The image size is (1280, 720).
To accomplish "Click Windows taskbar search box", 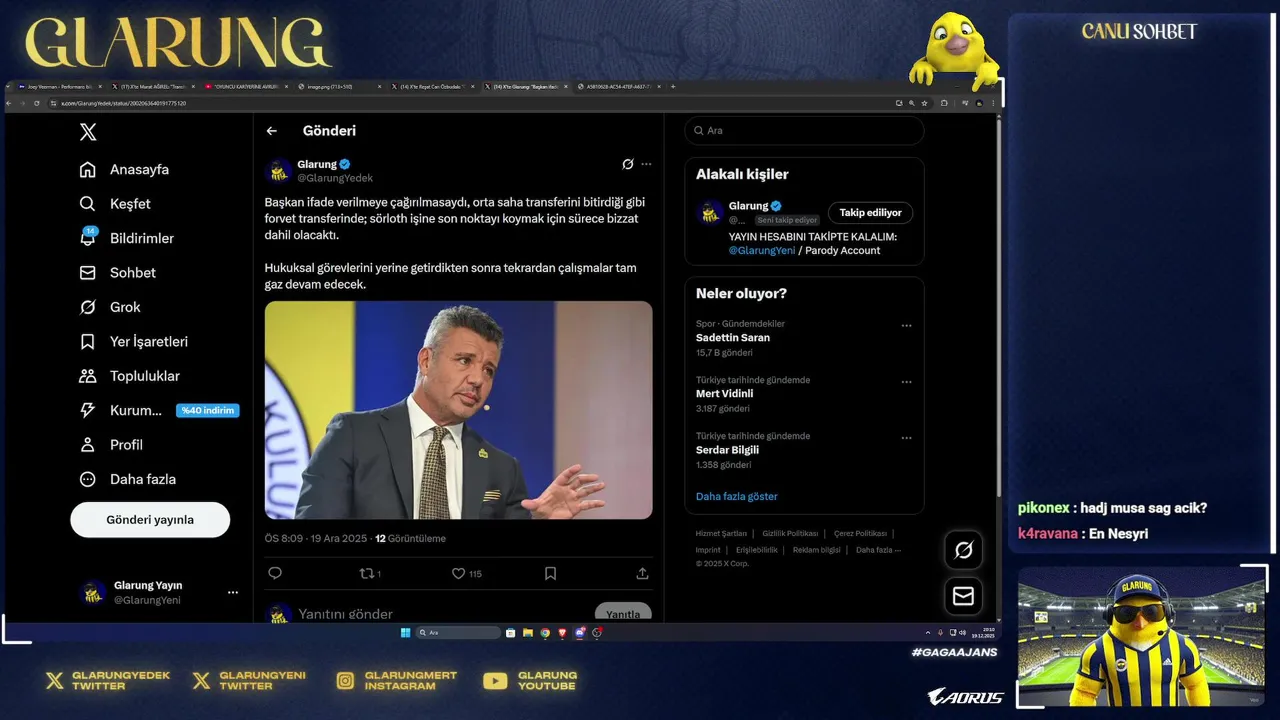I will (458, 633).
